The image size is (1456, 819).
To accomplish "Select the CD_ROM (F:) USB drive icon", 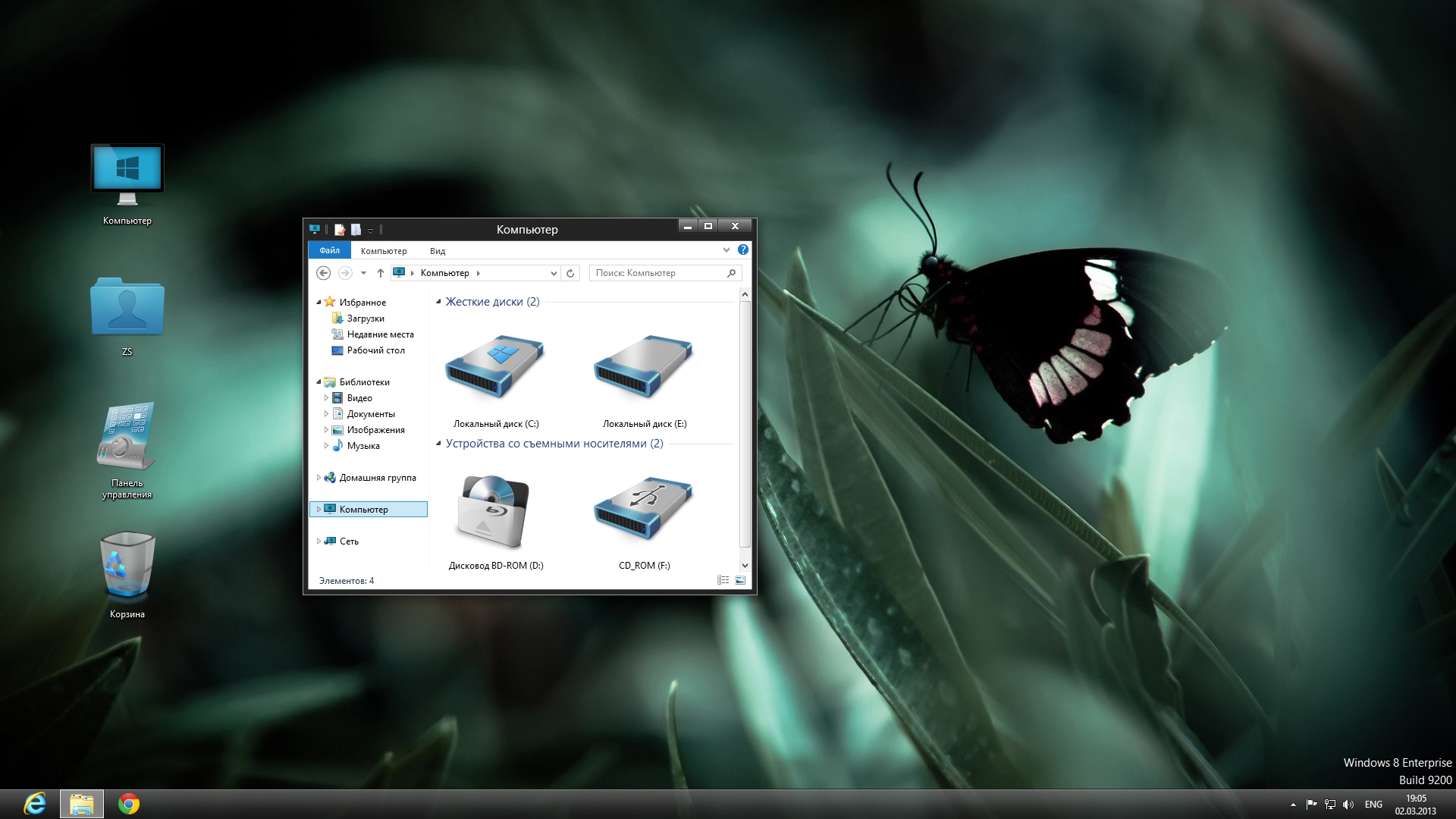I will (643, 510).
